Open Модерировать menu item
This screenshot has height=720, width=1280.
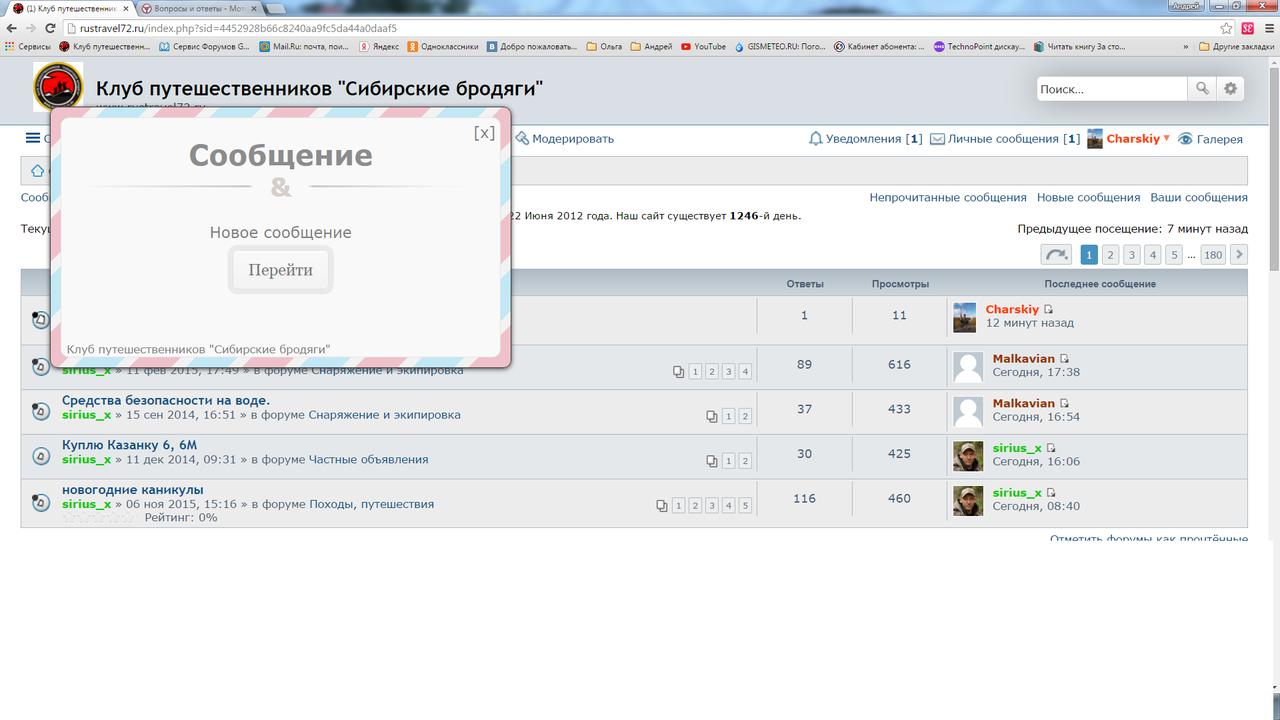point(564,139)
